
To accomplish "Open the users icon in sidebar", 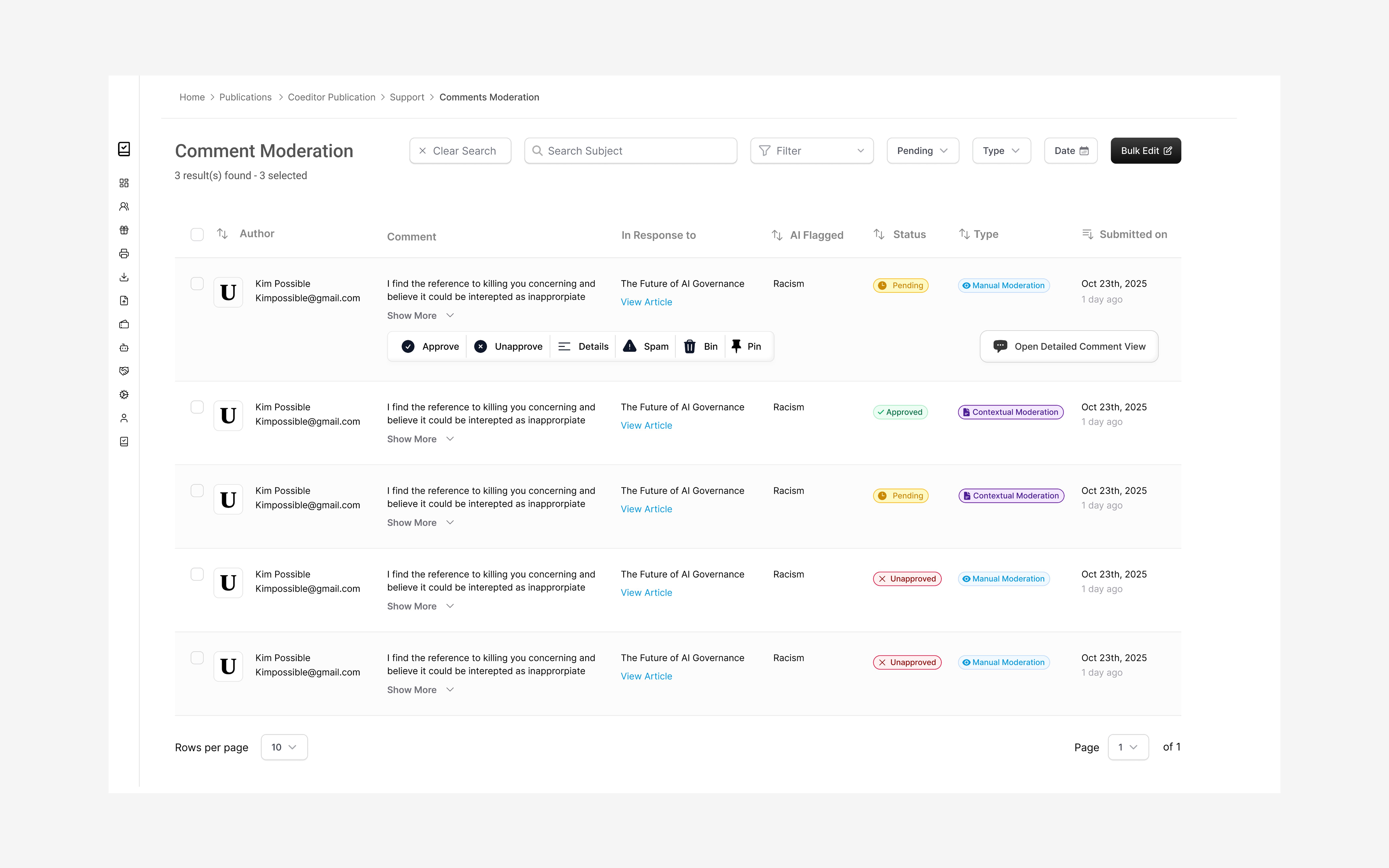I will click(x=124, y=207).
